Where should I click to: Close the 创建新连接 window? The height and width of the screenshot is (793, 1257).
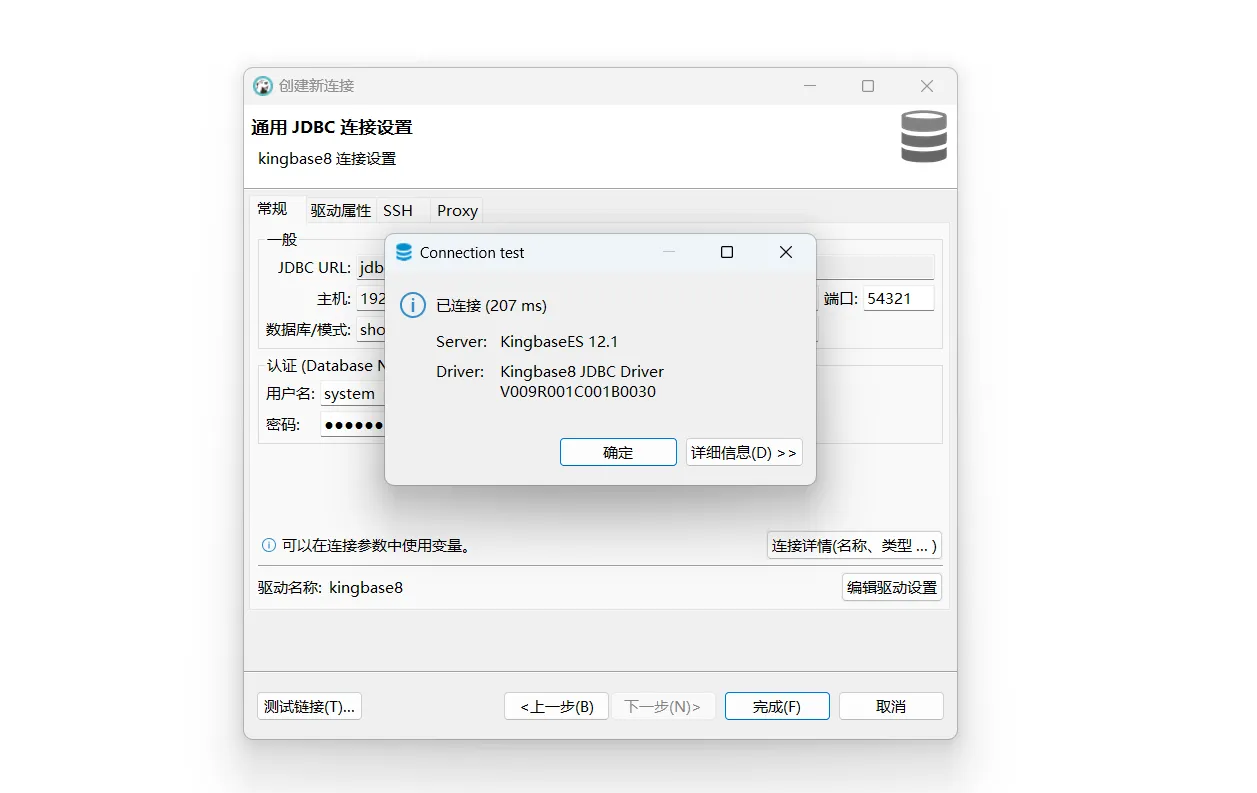point(927,86)
